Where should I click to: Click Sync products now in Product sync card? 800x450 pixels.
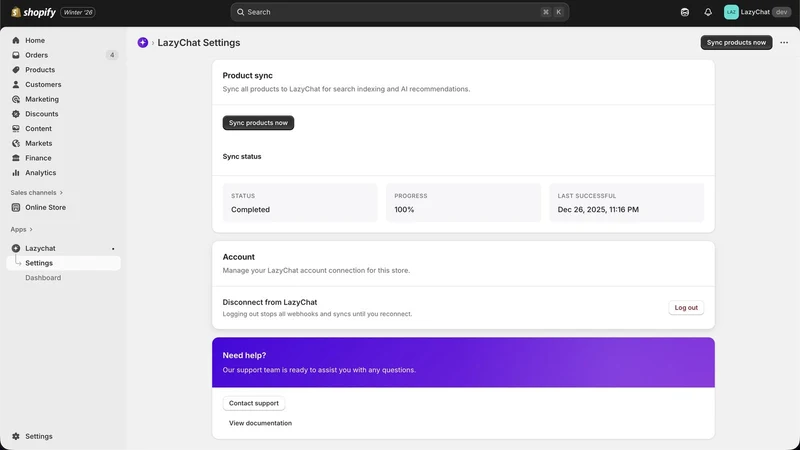[x=258, y=123]
